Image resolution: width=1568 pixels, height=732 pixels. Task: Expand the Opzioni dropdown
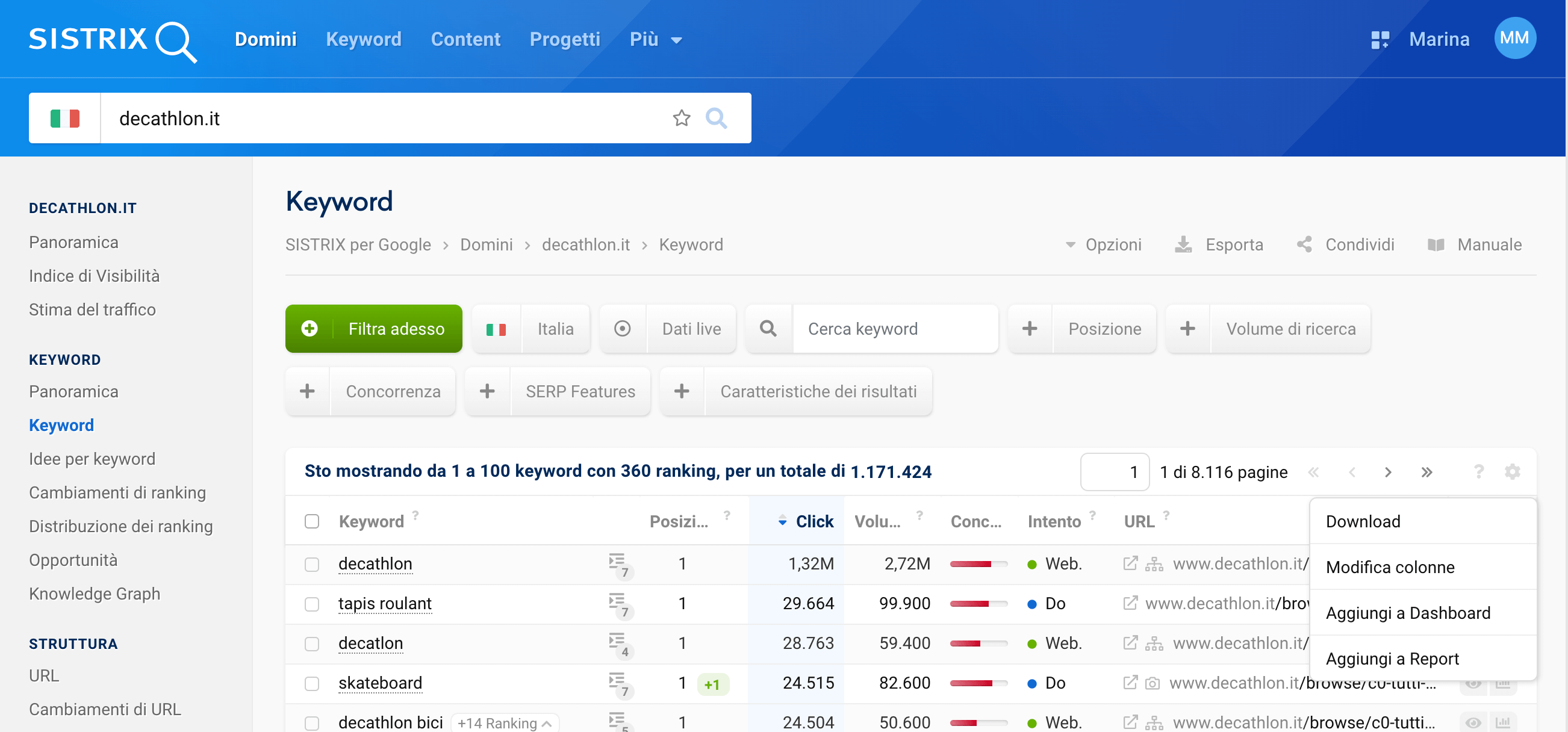(x=1103, y=244)
